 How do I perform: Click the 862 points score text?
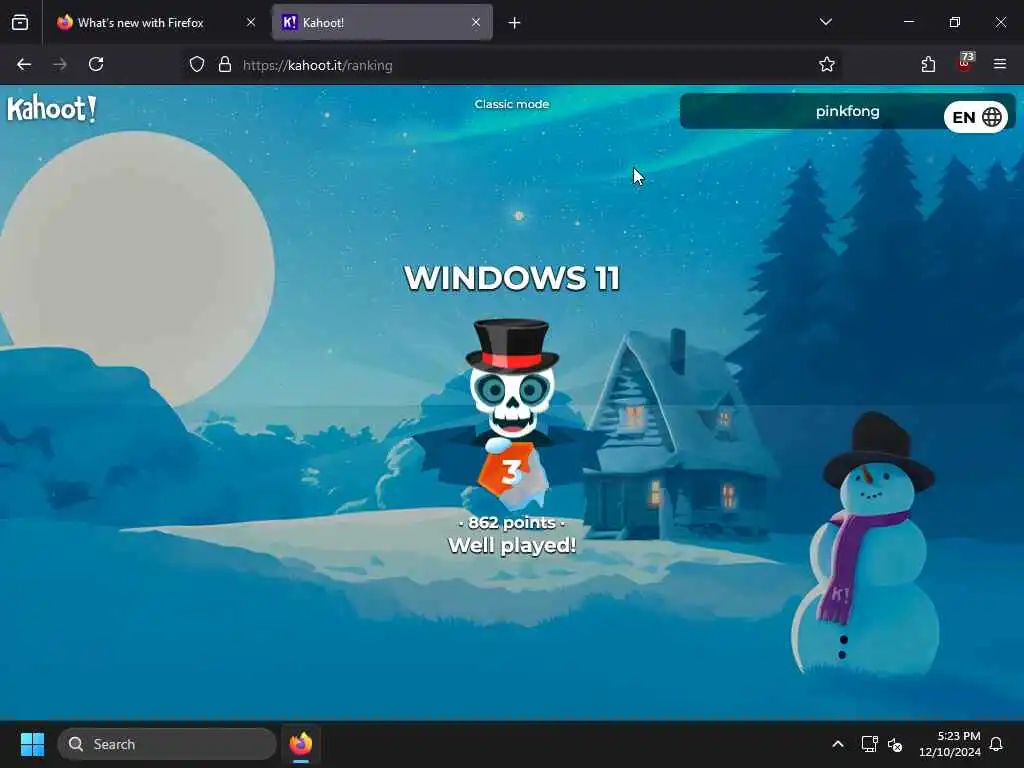(x=512, y=522)
